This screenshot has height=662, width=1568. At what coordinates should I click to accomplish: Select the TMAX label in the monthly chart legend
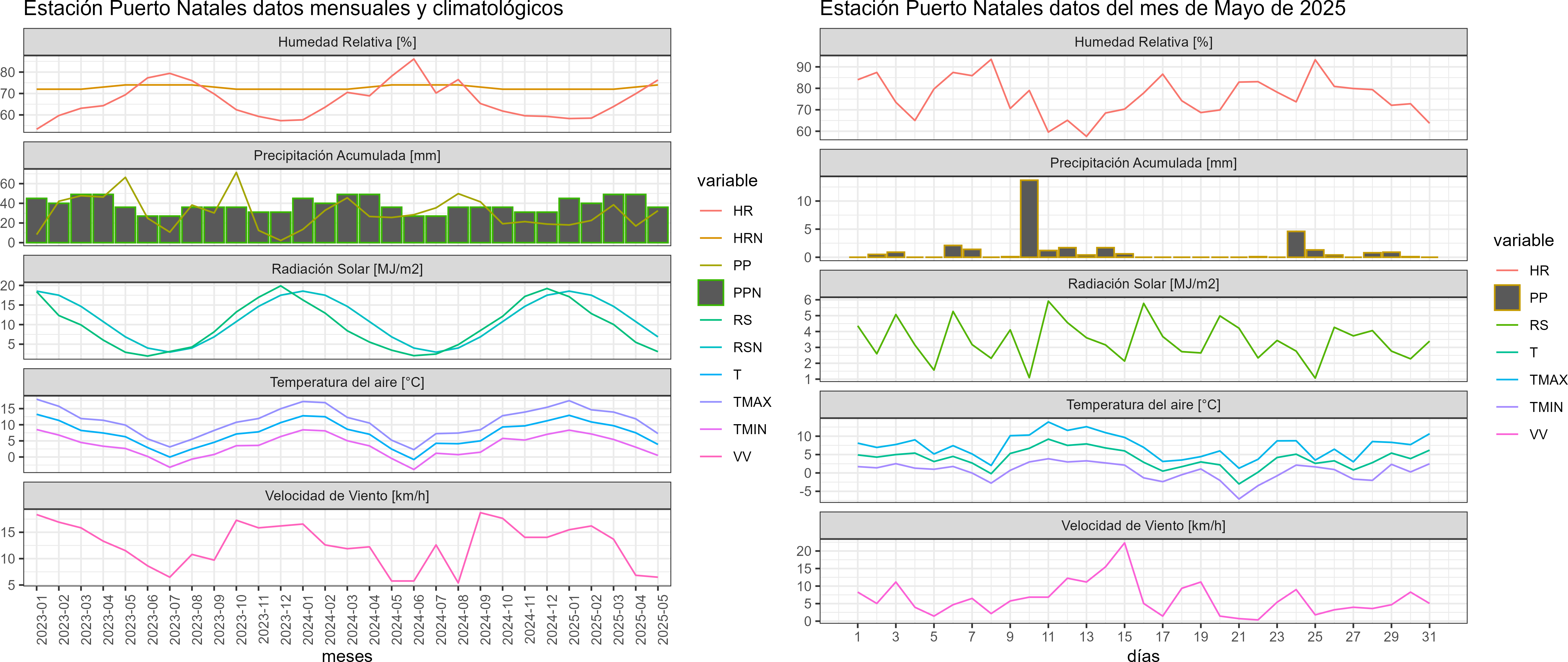[x=752, y=402]
